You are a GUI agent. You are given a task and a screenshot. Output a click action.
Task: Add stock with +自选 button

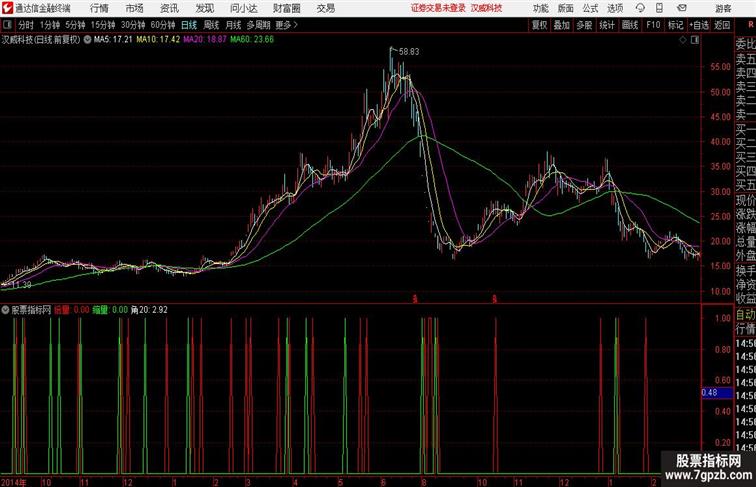pyautogui.click(x=699, y=25)
